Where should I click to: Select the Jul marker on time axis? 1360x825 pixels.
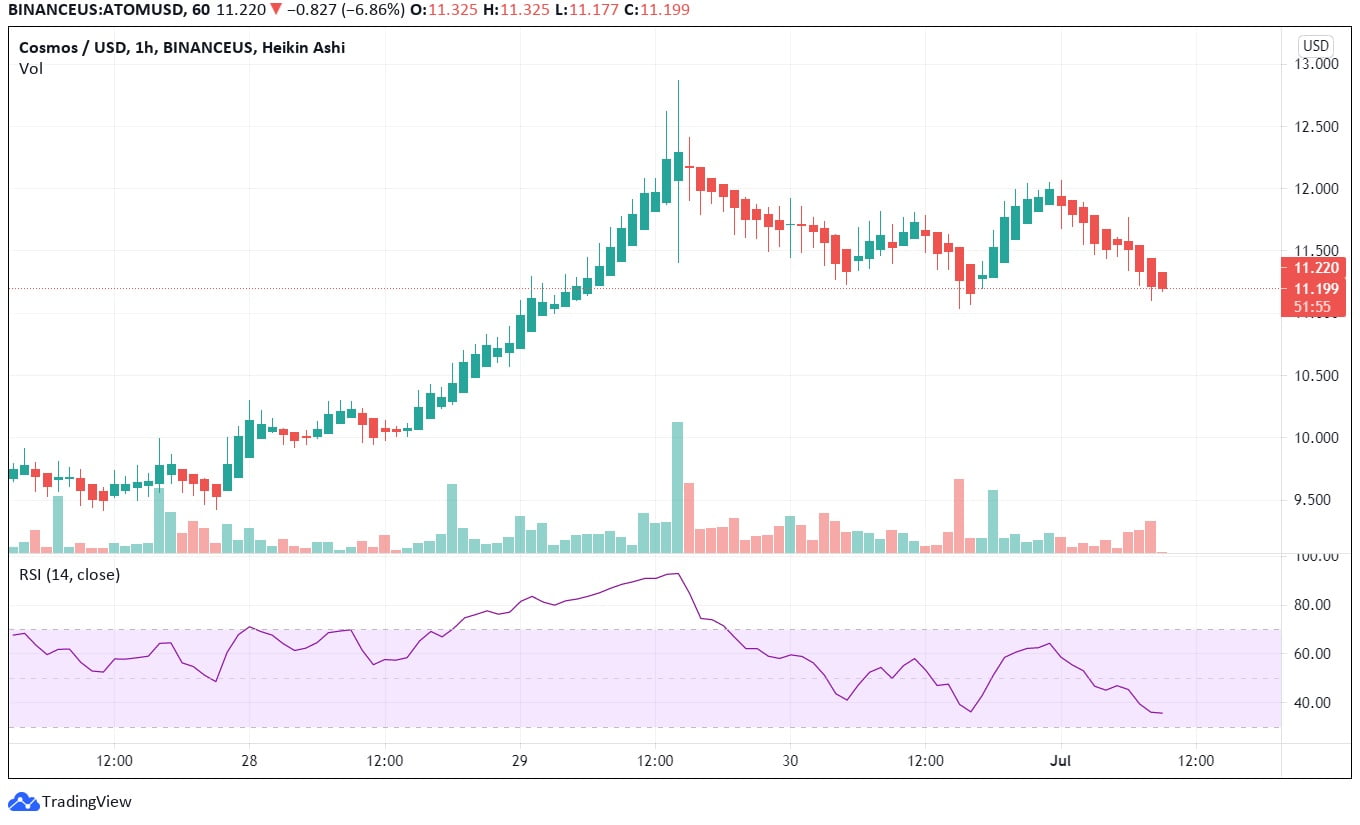tap(1060, 760)
